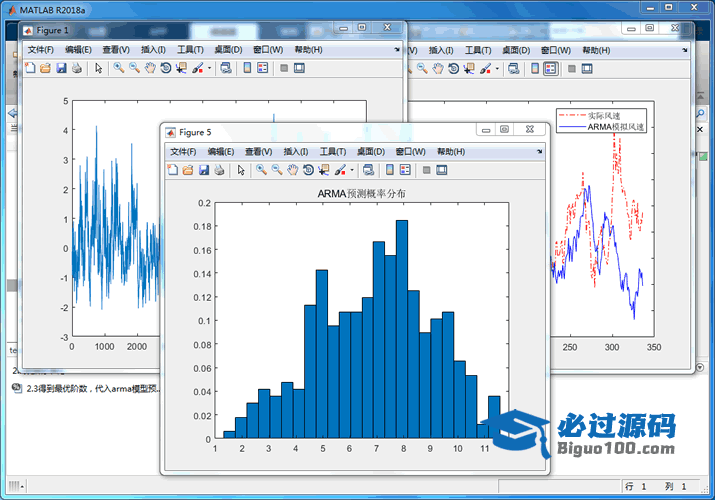Click Print Figure icon in Figure 5 toolbar
715x500 pixels.
click(219, 170)
